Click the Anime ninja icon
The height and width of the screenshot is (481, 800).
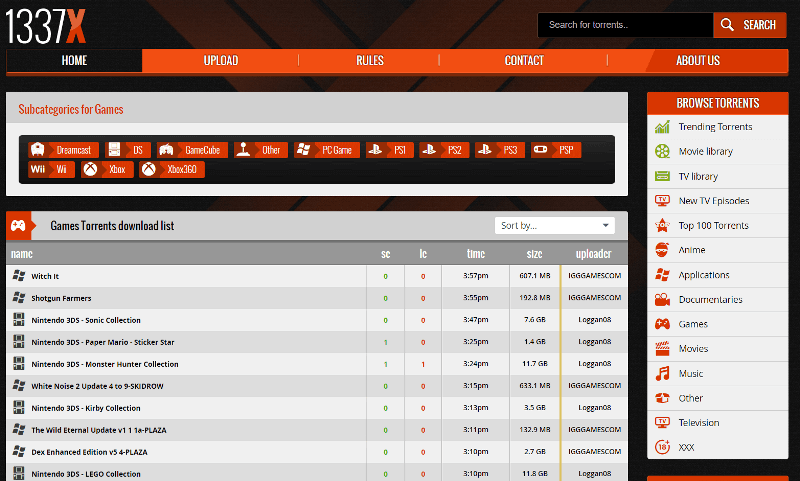coord(662,249)
